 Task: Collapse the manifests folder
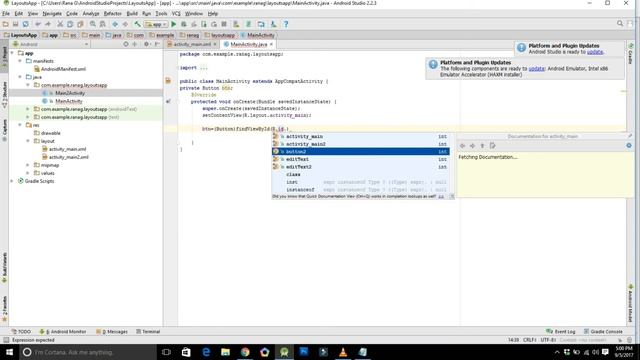[x=20, y=61]
